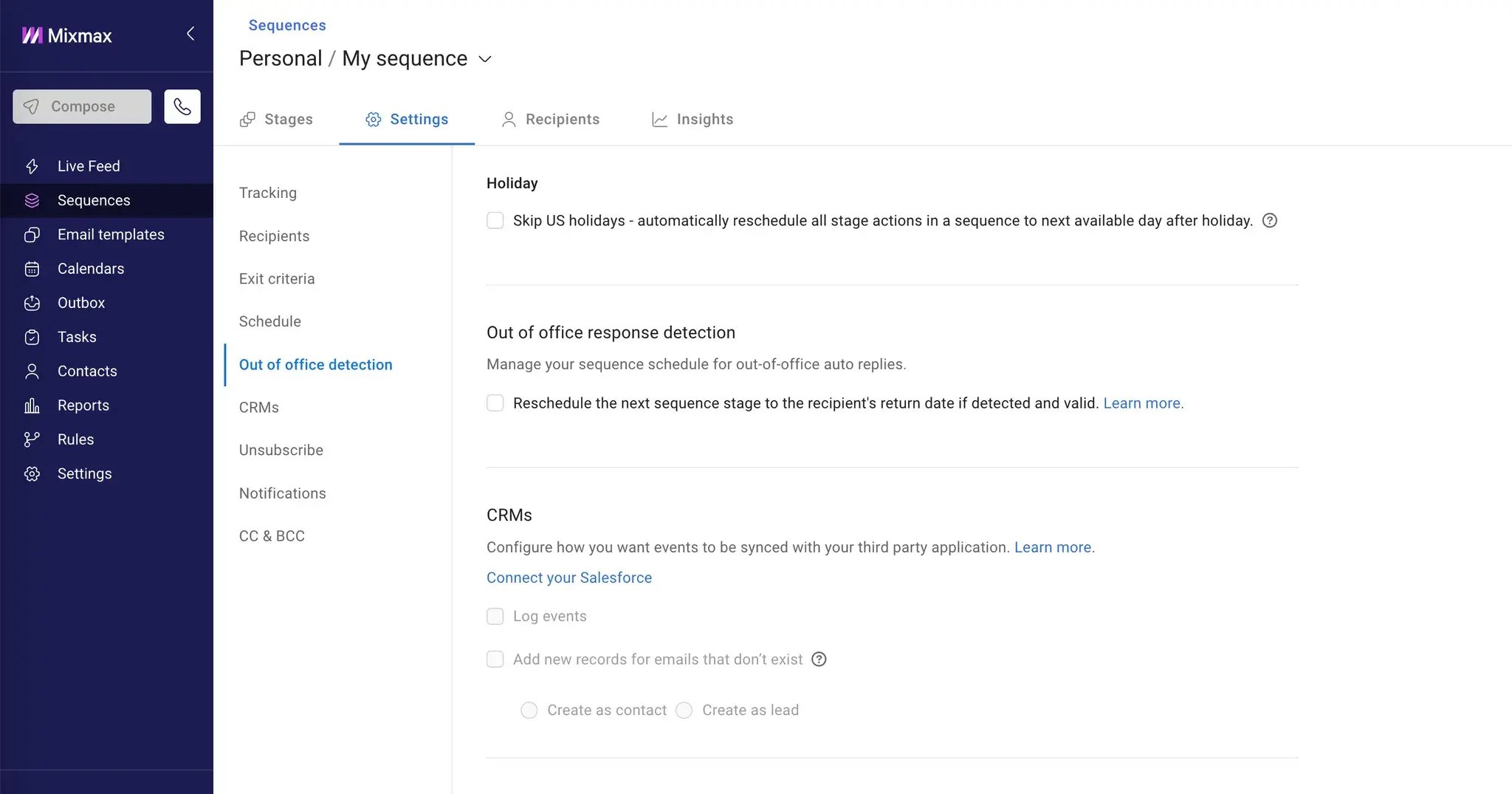Check Reschedule the next sequence stage option
The width and height of the screenshot is (1512, 794).
coord(495,403)
